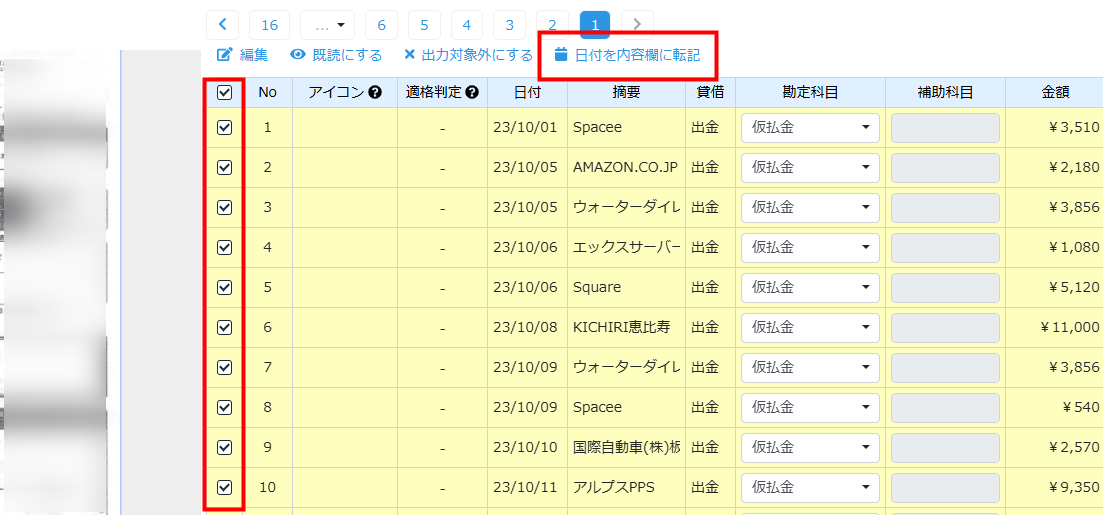Expand the ellipsis page dropdown in pagination

[x=328, y=25]
